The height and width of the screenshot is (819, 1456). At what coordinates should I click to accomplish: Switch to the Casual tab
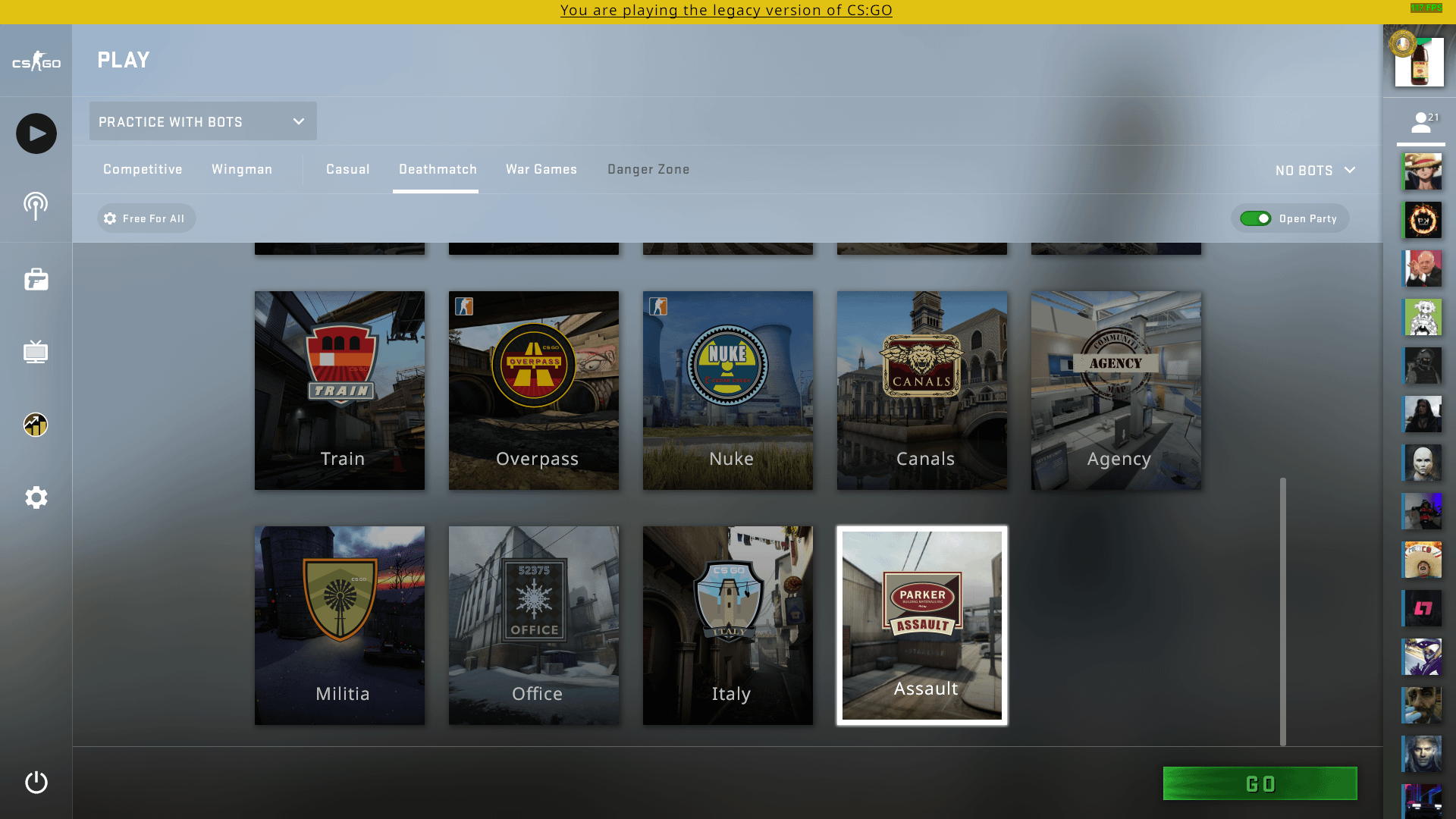pyautogui.click(x=348, y=169)
